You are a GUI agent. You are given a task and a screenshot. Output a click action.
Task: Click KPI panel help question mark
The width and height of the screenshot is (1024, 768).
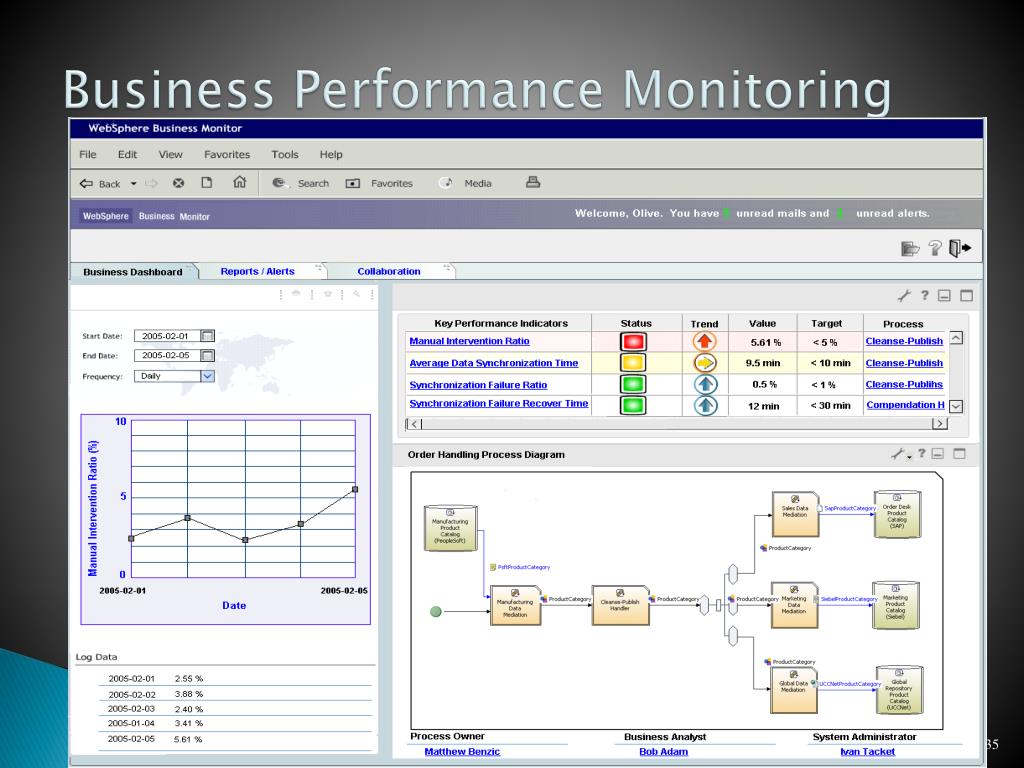click(x=925, y=295)
